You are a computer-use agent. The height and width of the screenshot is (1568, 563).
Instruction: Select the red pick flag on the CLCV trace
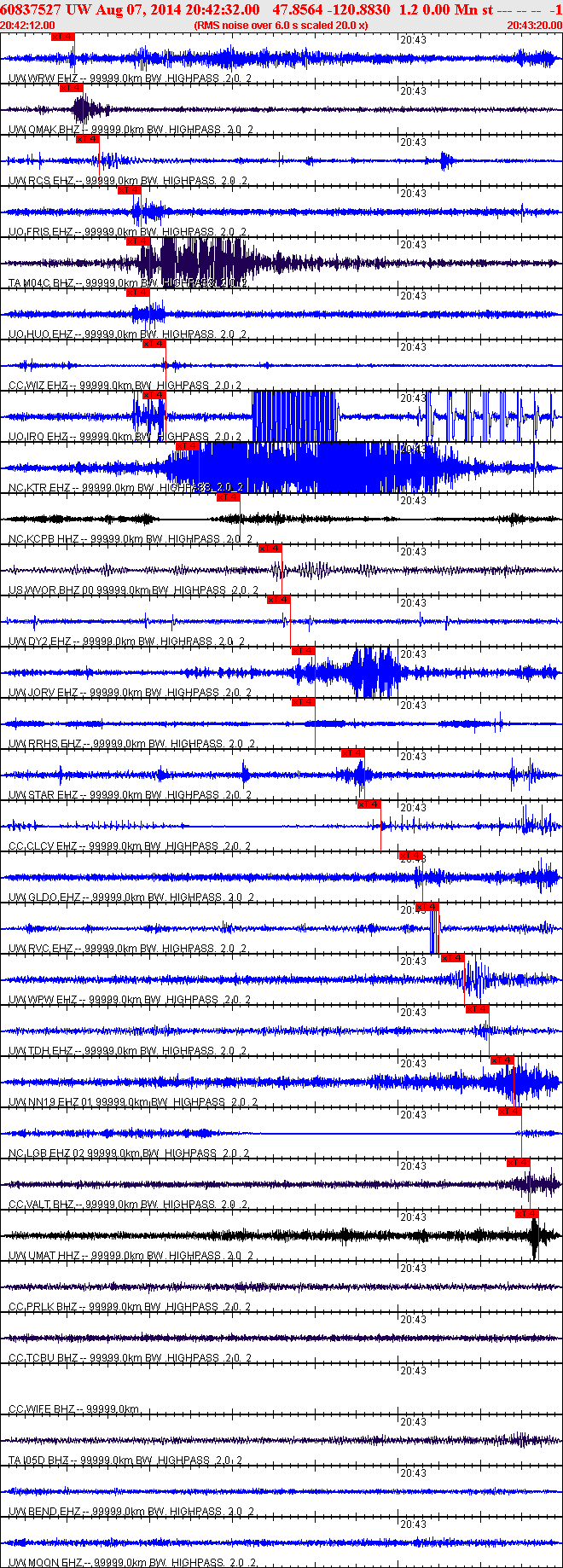(369, 804)
